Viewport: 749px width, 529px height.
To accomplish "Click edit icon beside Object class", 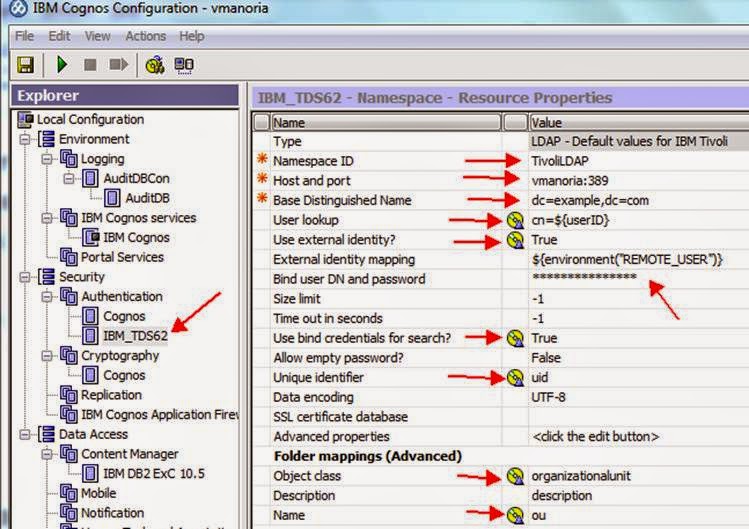I will (515, 476).
